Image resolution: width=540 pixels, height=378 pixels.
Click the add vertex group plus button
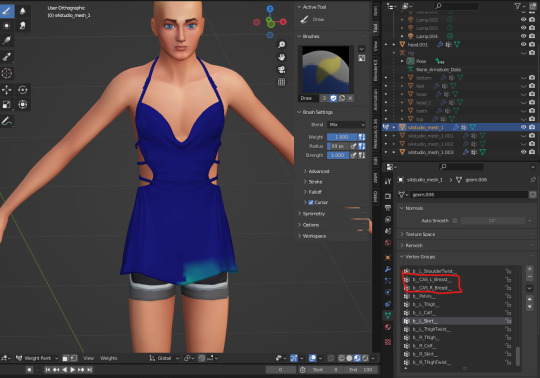(530, 269)
